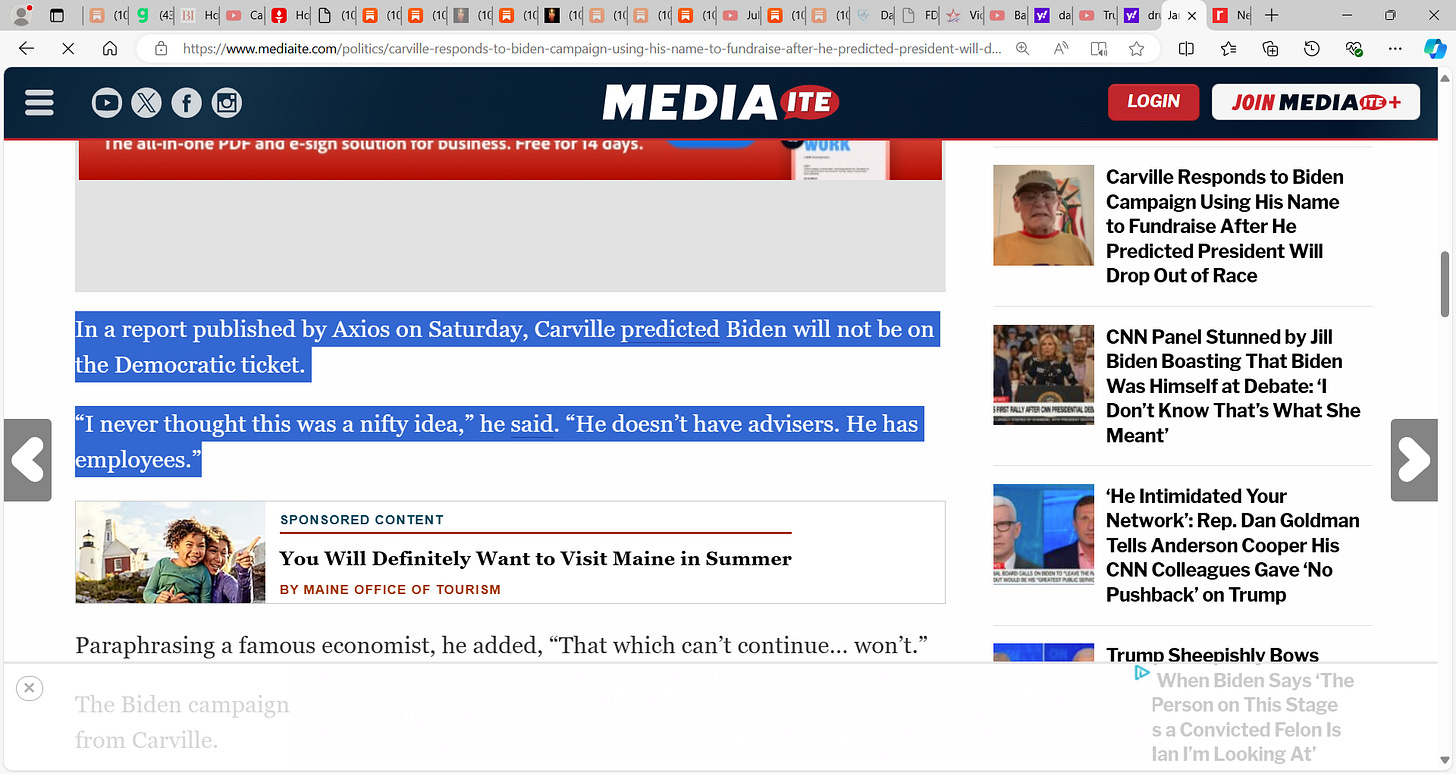Click the LOGIN button
Screen dimensions: 1456x774
pyautogui.click(x=1153, y=102)
